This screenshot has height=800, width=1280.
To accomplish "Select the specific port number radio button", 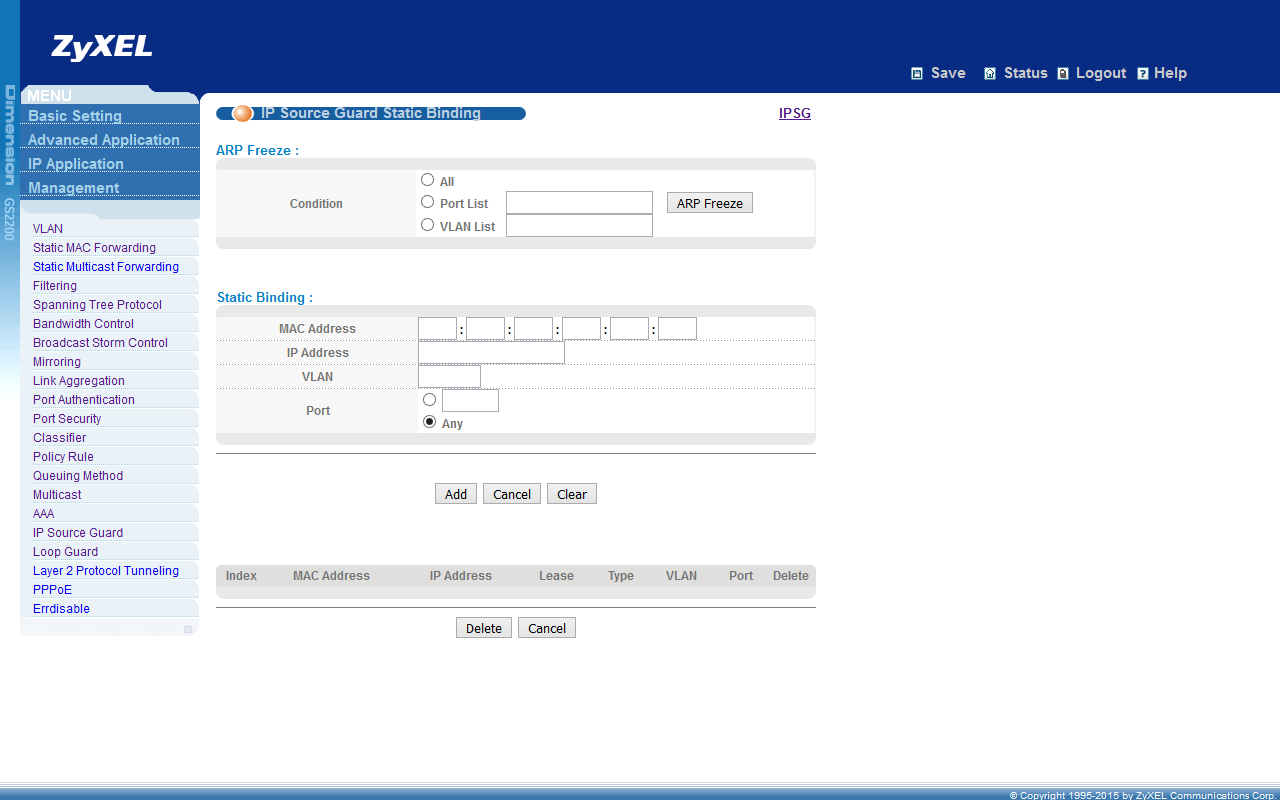I will [430, 400].
